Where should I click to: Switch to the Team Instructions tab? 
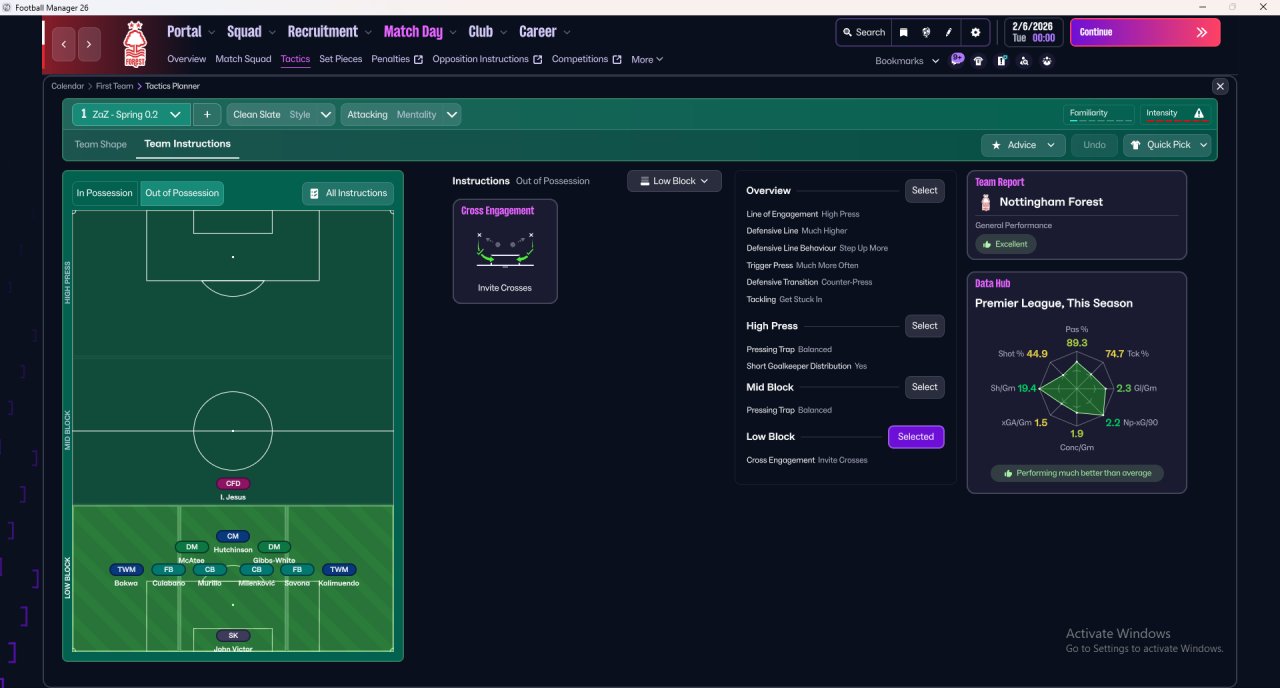(x=187, y=144)
